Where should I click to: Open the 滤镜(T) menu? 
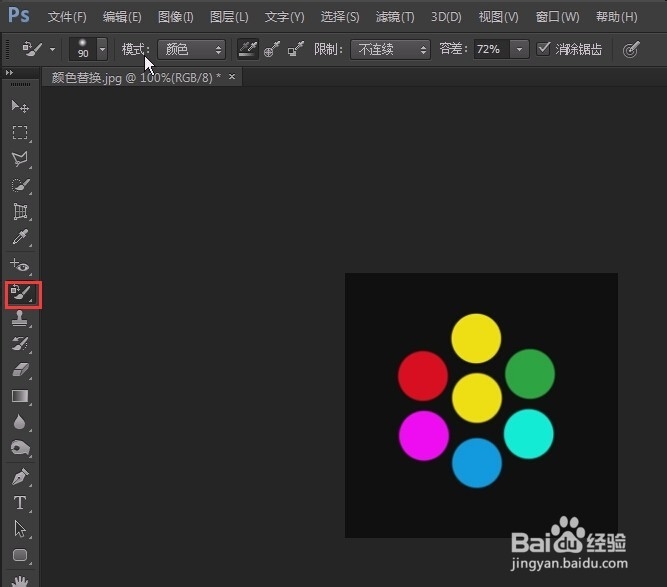pos(395,17)
